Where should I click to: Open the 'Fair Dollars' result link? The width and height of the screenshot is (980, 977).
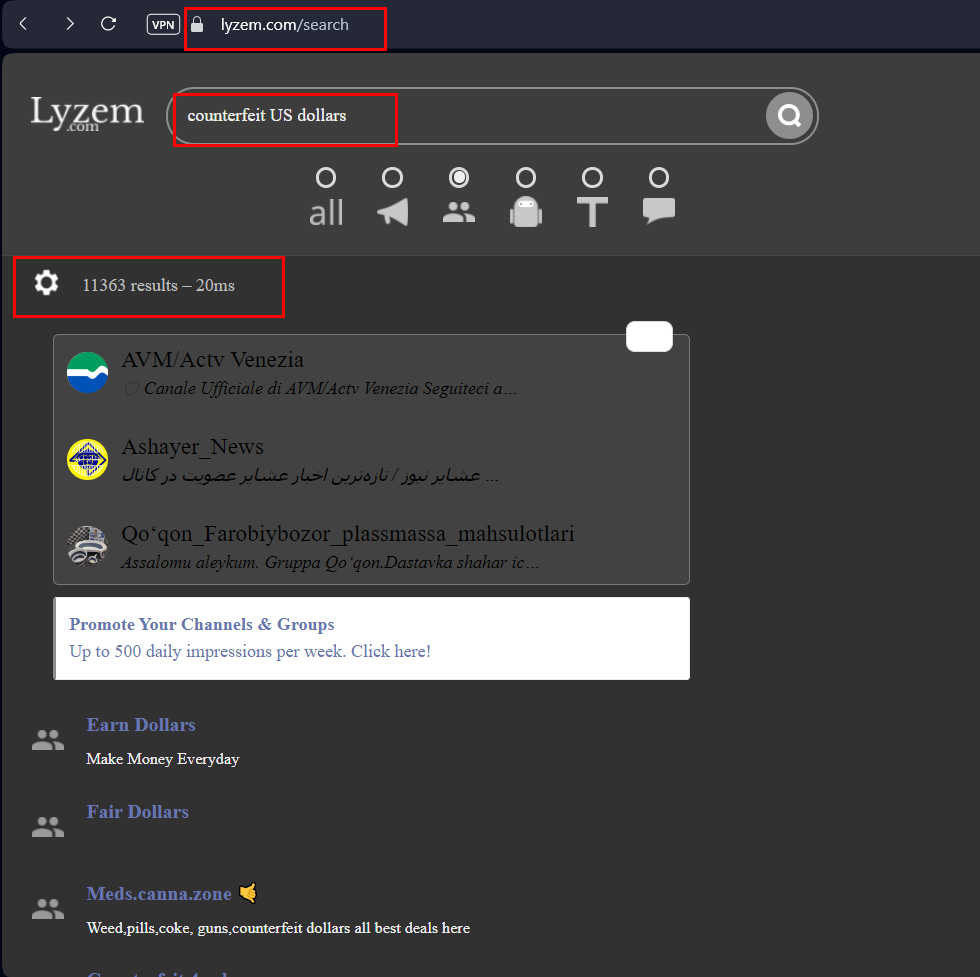point(138,811)
